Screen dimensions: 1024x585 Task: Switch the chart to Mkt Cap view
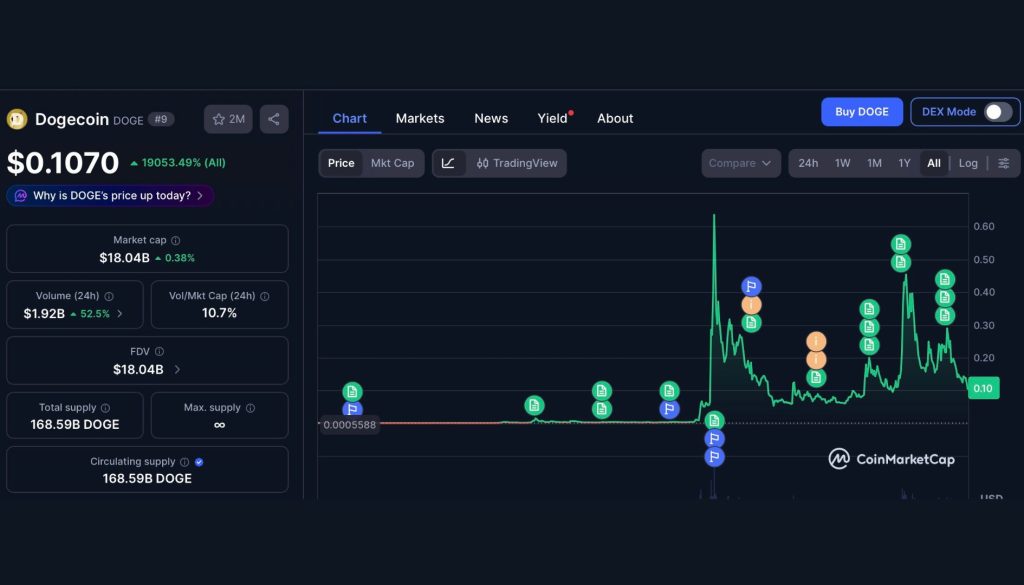pyautogui.click(x=392, y=162)
